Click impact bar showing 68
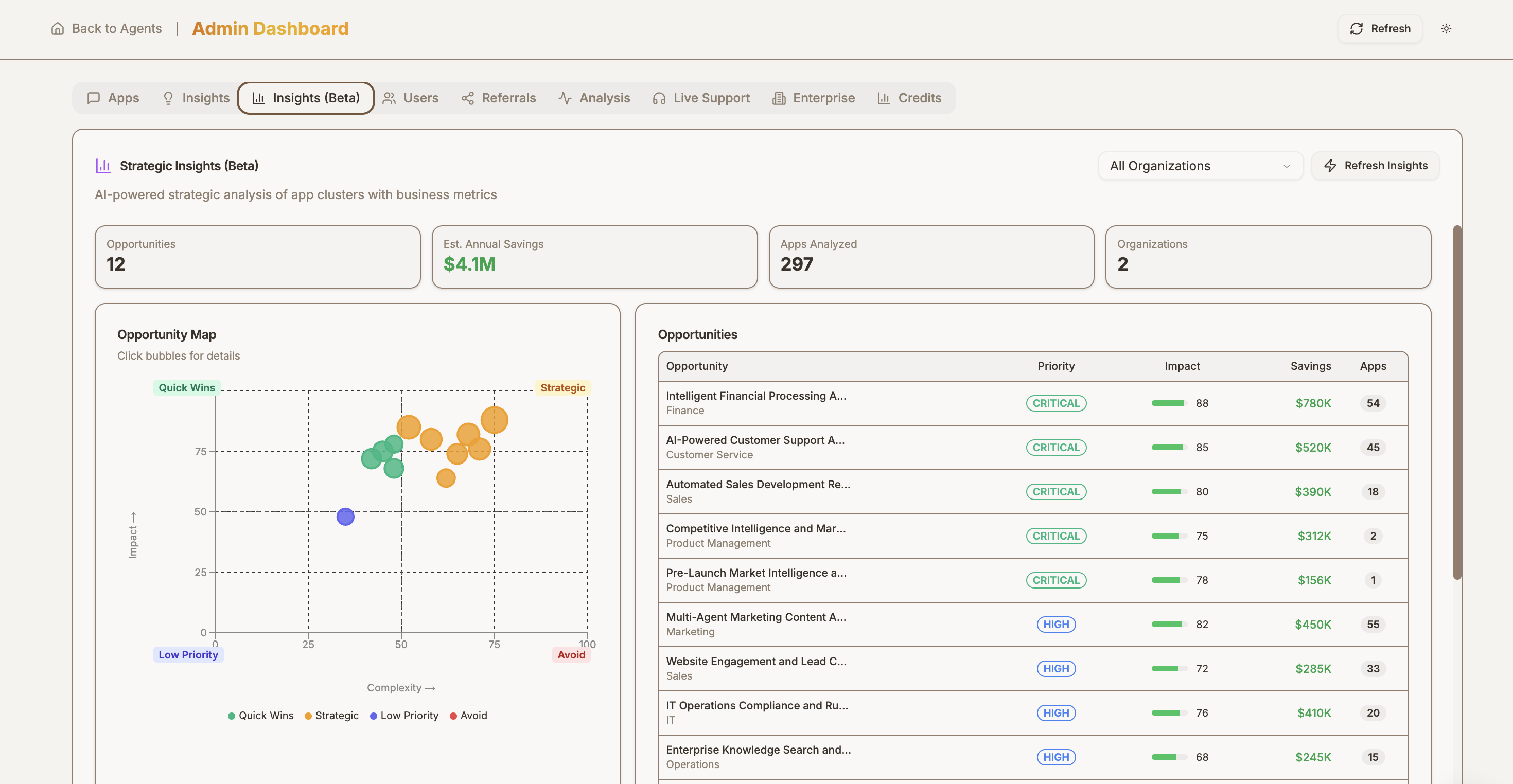This screenshot has width=1513, height=784. pos(1169,757)
